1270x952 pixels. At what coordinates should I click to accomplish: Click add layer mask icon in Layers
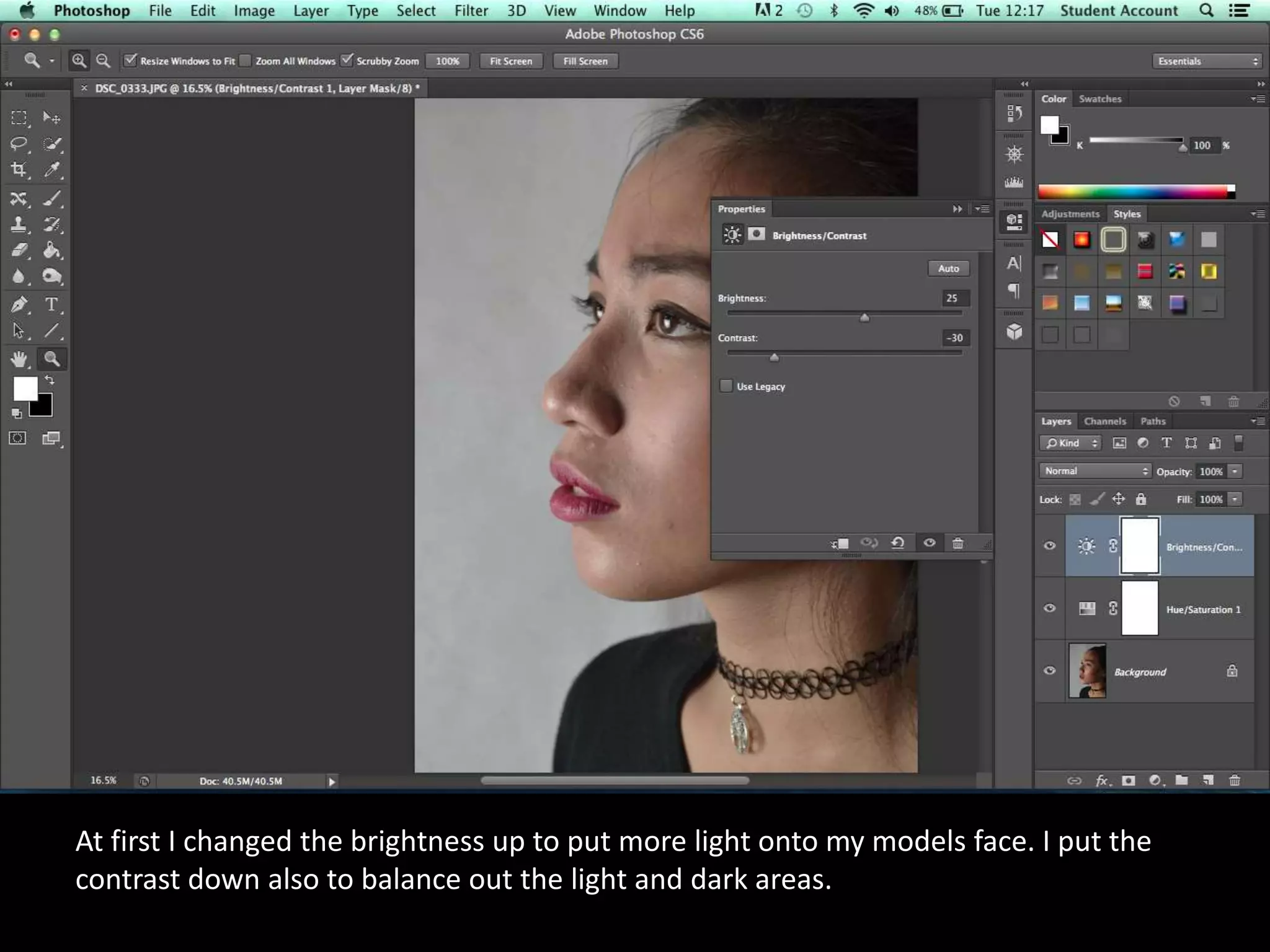click(x=1129, y=780)
